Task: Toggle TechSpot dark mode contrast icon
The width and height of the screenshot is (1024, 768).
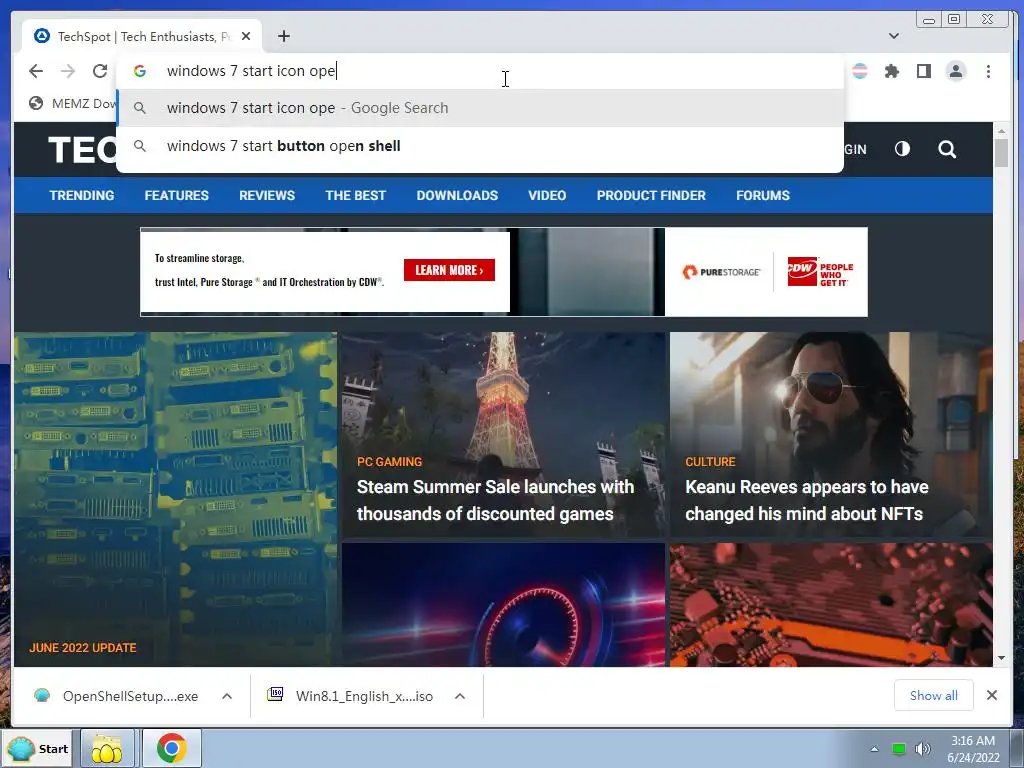Action: (x=902, y=149)
